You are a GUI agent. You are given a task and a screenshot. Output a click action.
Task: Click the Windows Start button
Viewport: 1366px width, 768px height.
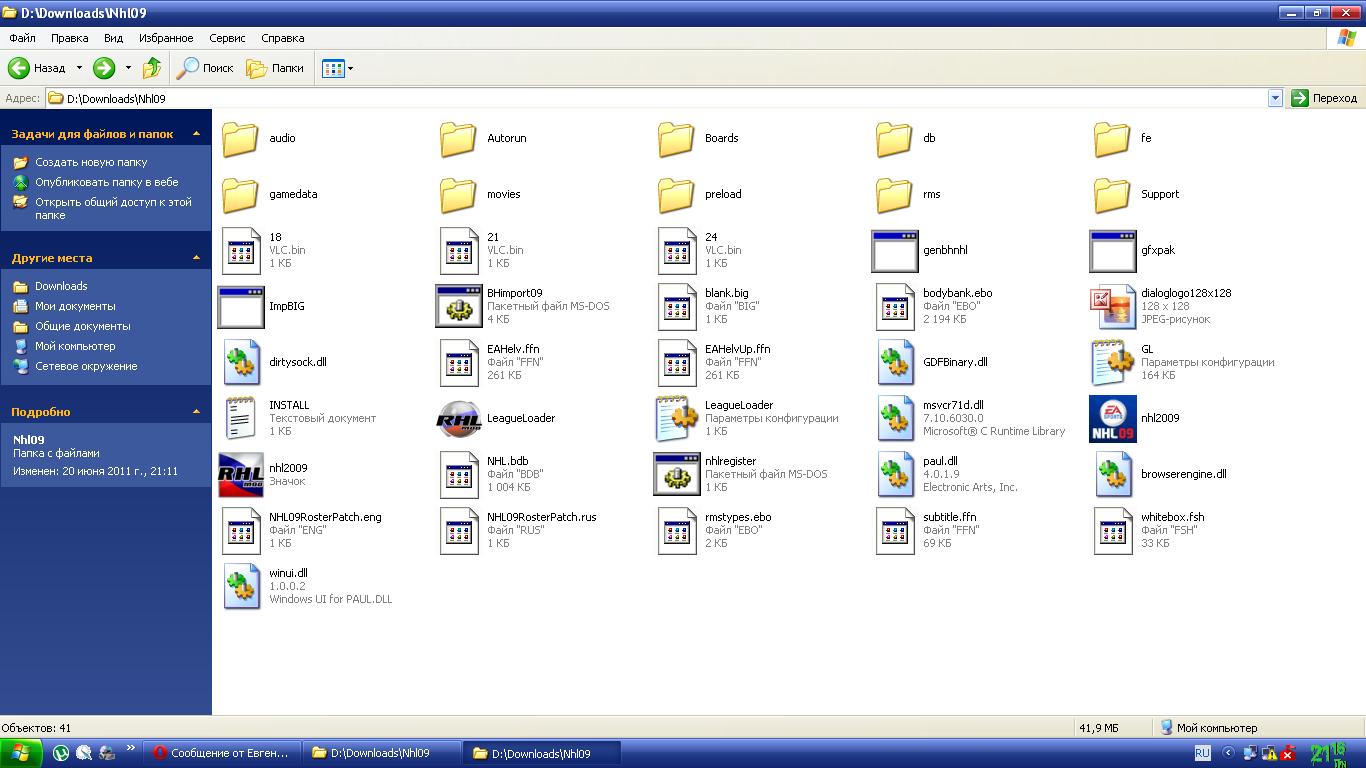point(21,753)
